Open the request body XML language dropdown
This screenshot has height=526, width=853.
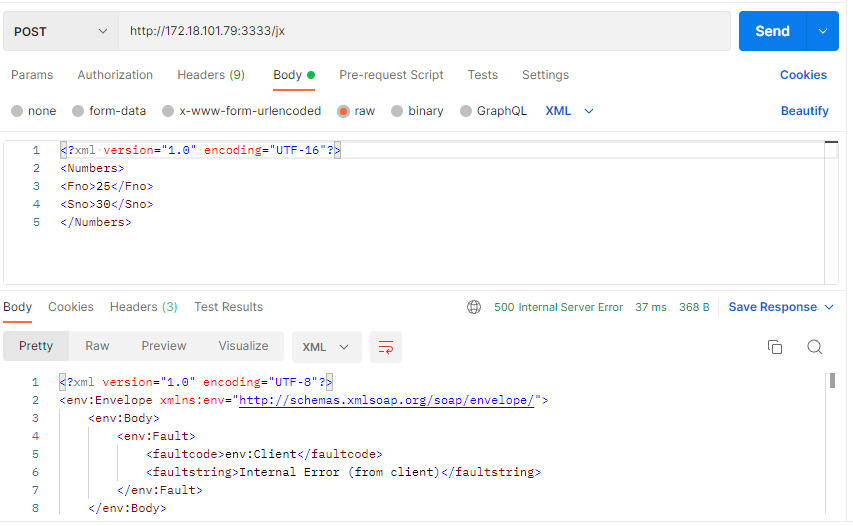coord(569,111)
